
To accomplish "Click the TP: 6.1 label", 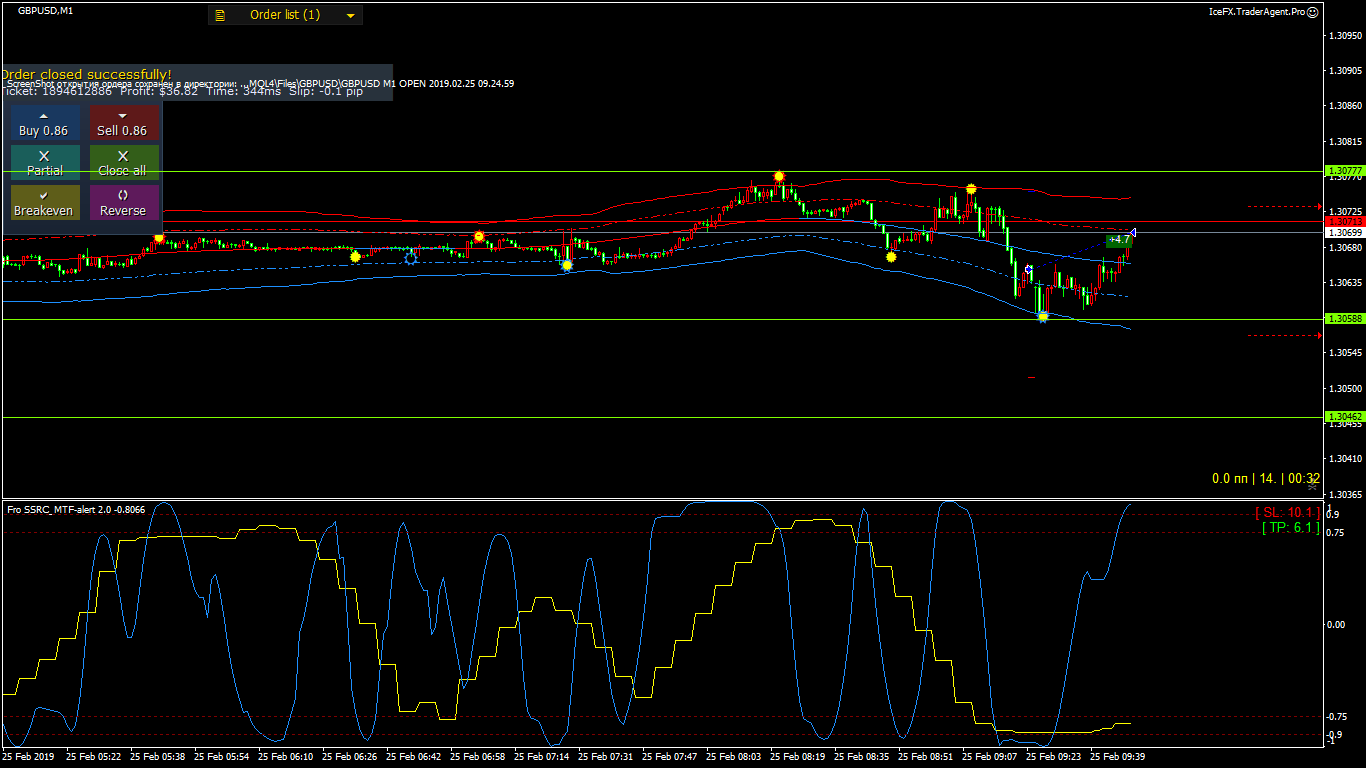I will pyautogui.click(x=1290, y=527).
